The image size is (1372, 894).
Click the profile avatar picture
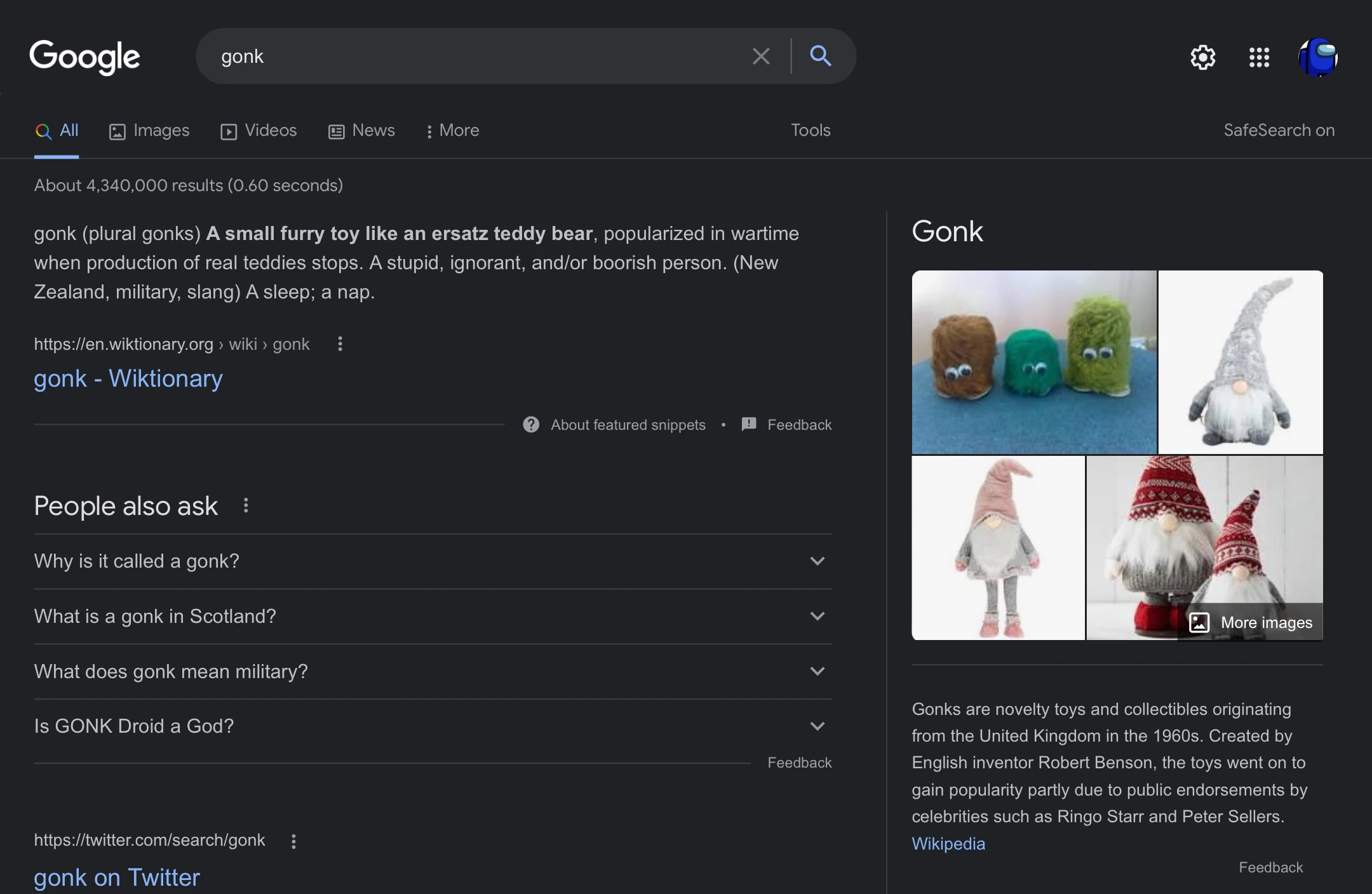[x=1319, y=57]
